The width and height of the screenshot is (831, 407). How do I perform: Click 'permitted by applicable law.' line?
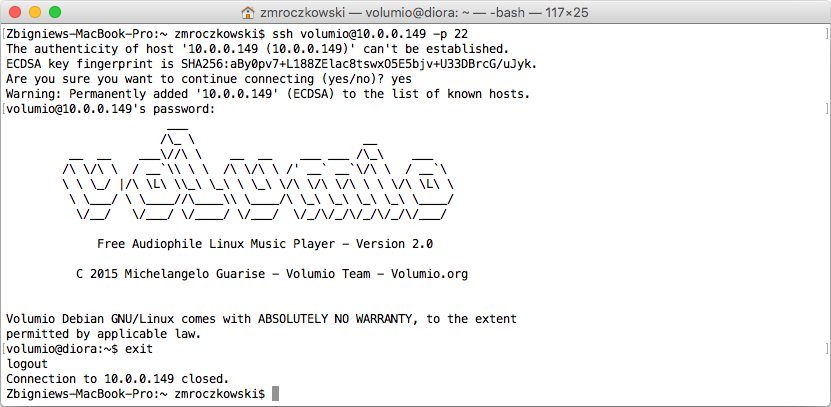point(104,334)
